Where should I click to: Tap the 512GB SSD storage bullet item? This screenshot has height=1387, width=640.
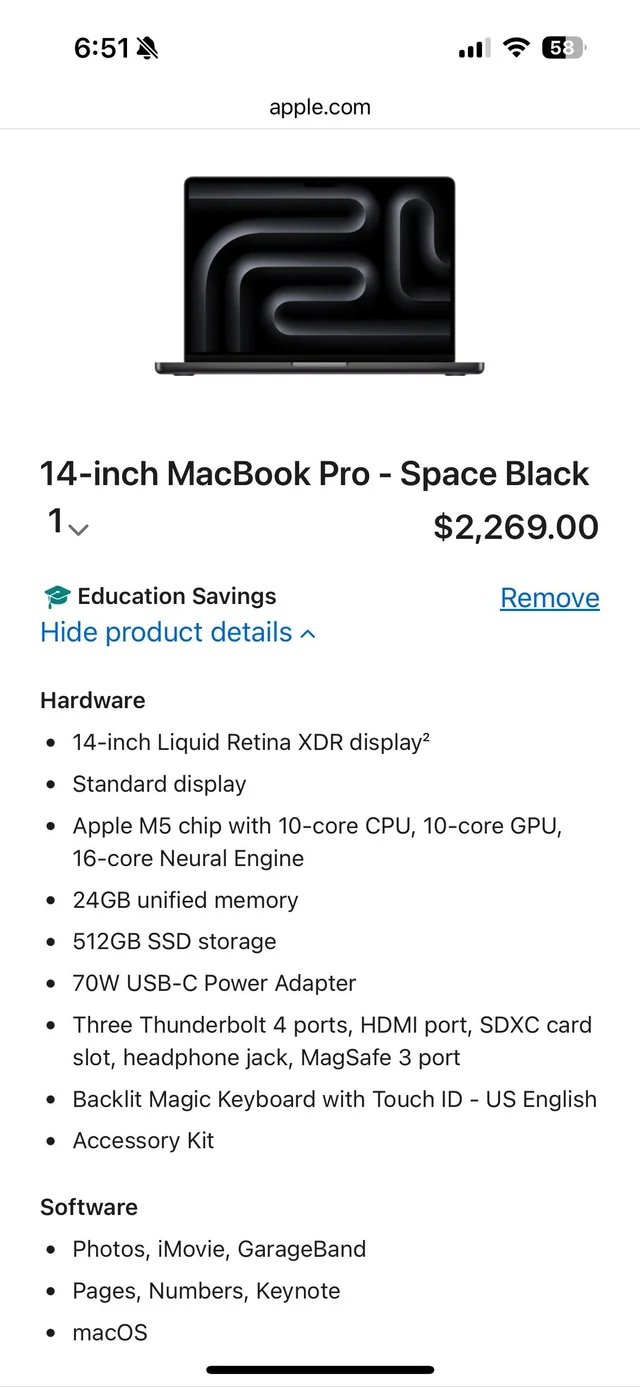tap(174, 941)
